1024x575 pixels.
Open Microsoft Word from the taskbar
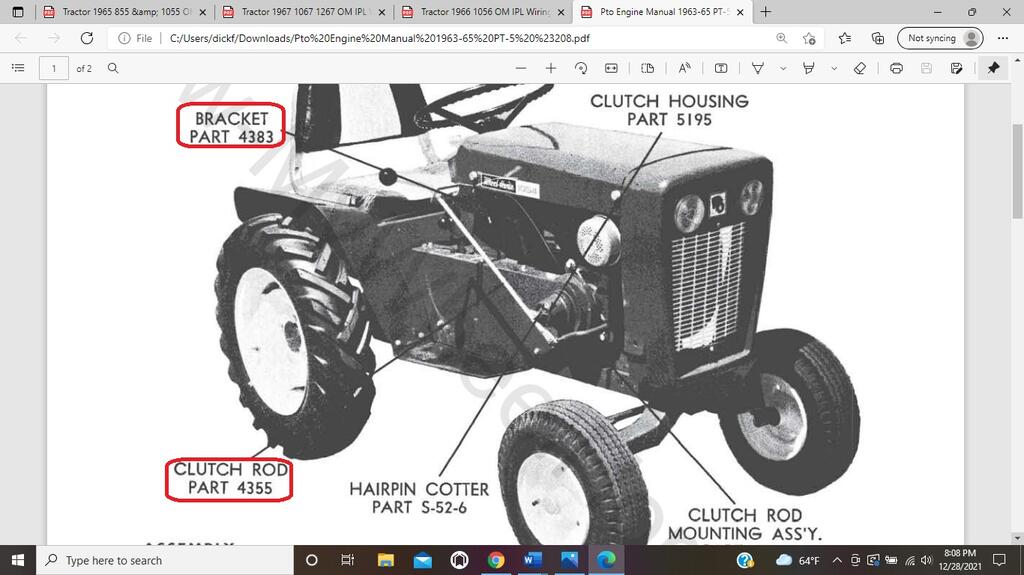click(532, 560)
